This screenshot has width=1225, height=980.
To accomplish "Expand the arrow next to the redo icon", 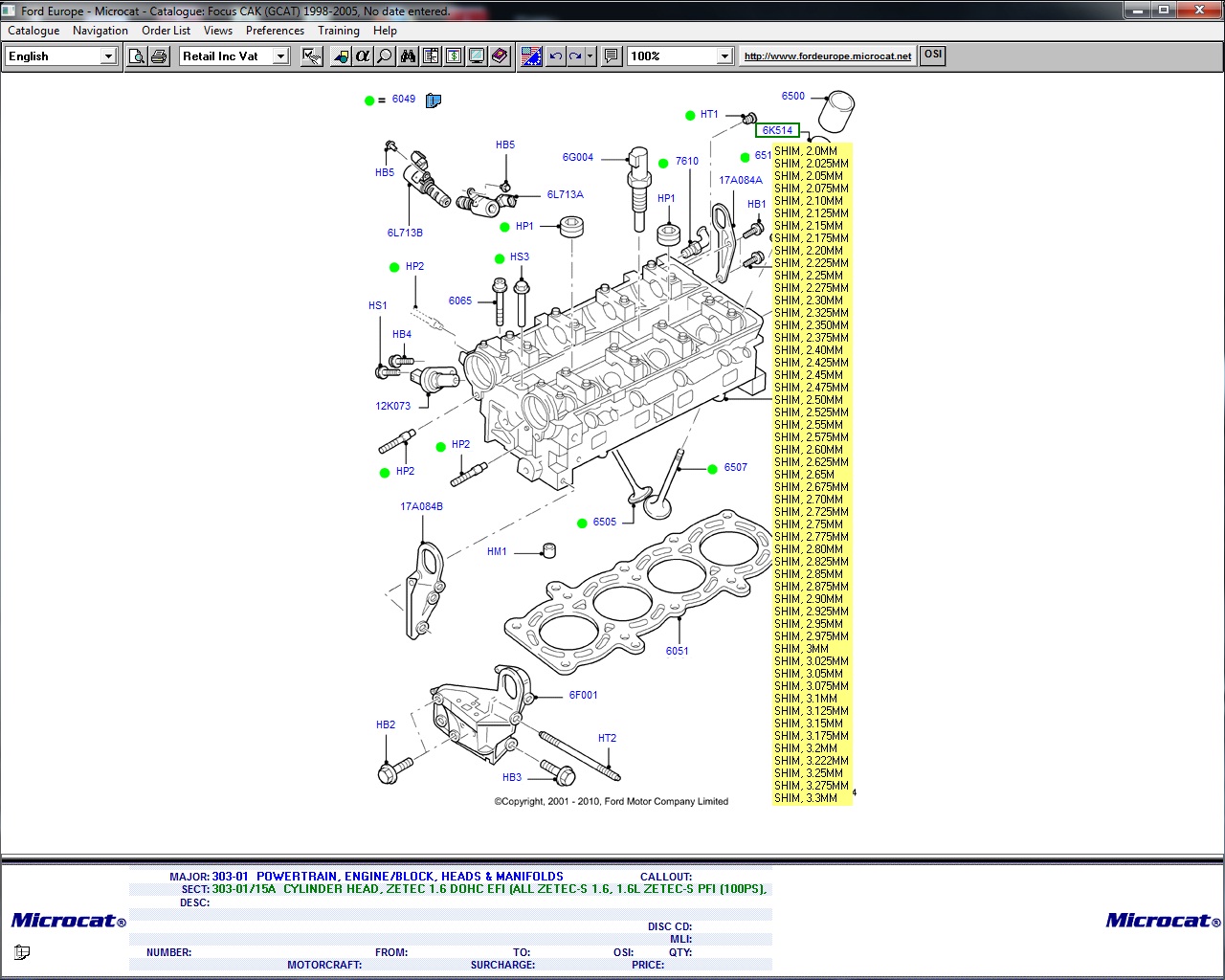I will click(x=590, y=56).
